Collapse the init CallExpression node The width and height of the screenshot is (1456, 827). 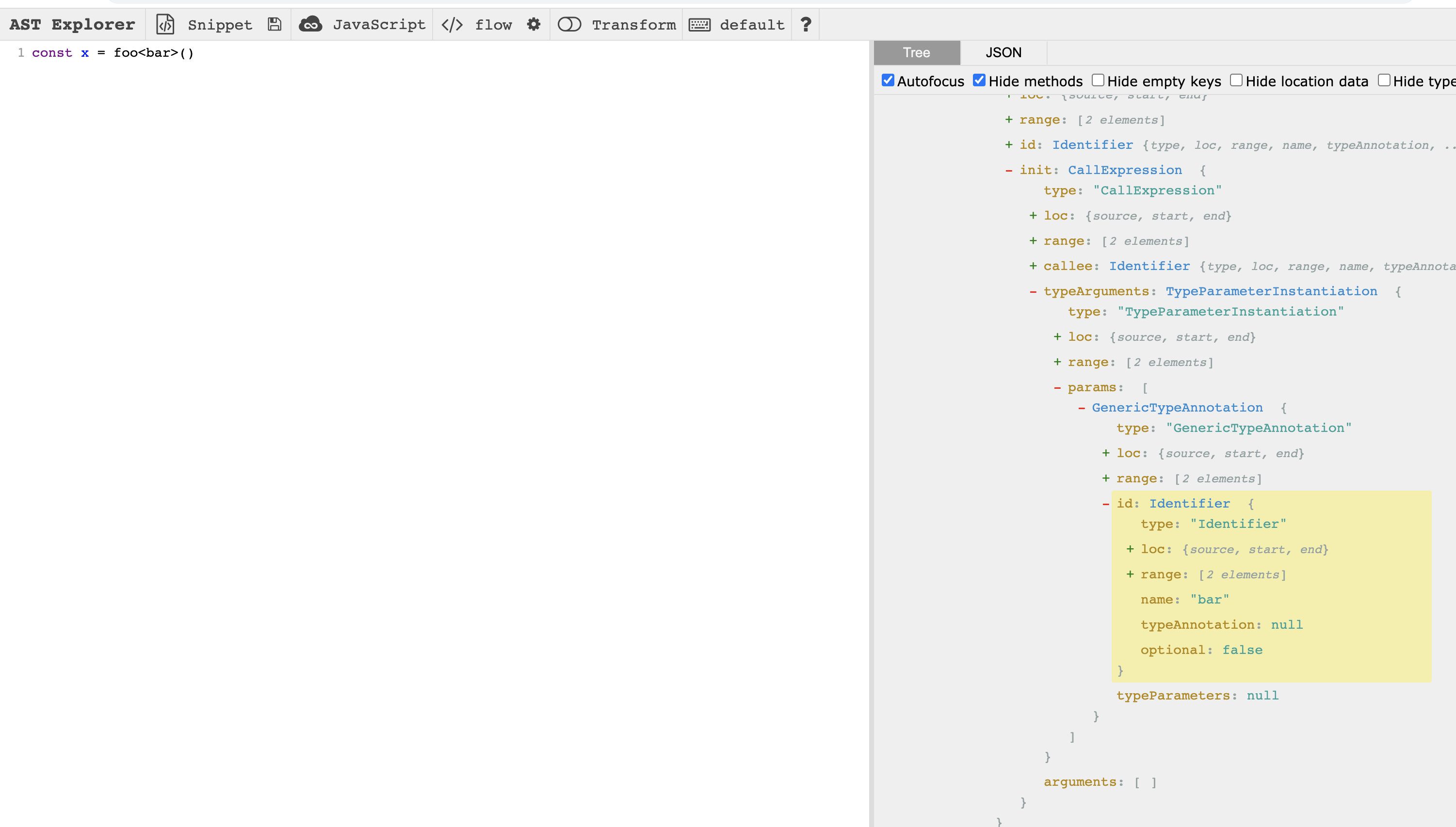pyautogui.click(x=1009, y=171)
